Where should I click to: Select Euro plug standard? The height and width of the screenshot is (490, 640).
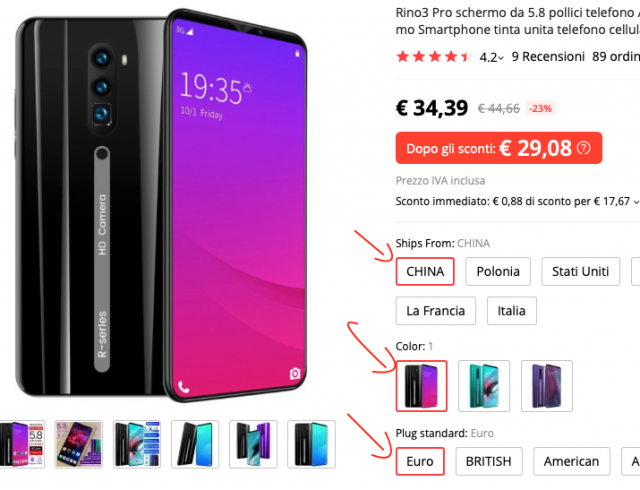coord(420,461)
